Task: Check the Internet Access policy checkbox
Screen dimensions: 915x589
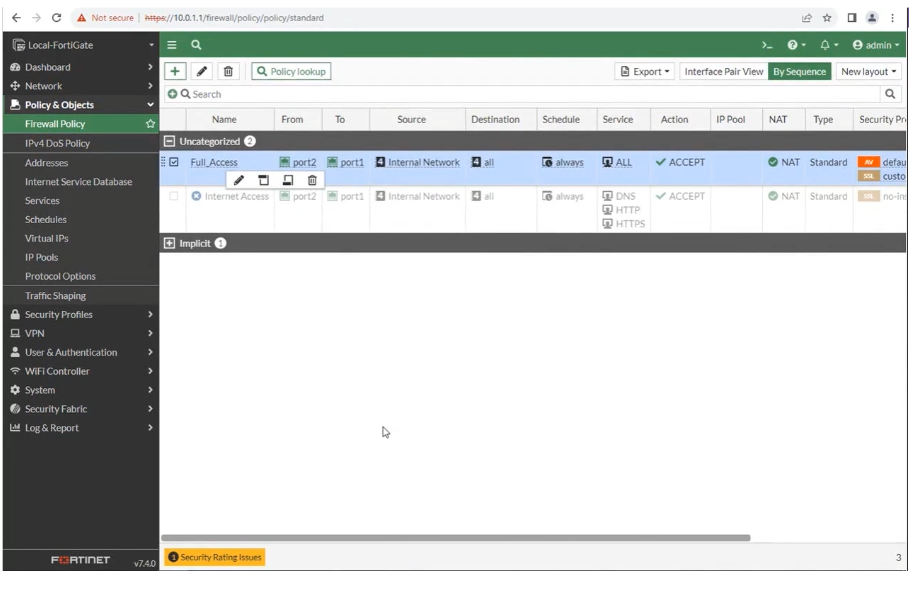Action: point(174,196)
